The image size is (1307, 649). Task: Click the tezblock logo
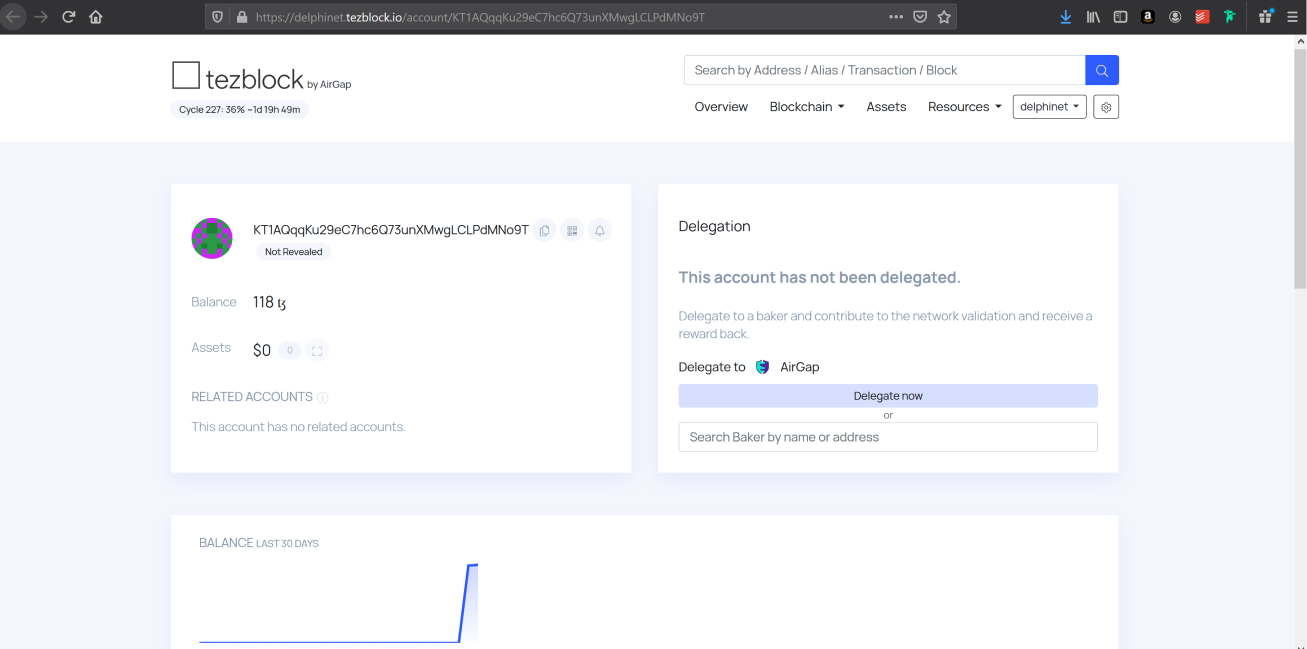coord(237,77)
